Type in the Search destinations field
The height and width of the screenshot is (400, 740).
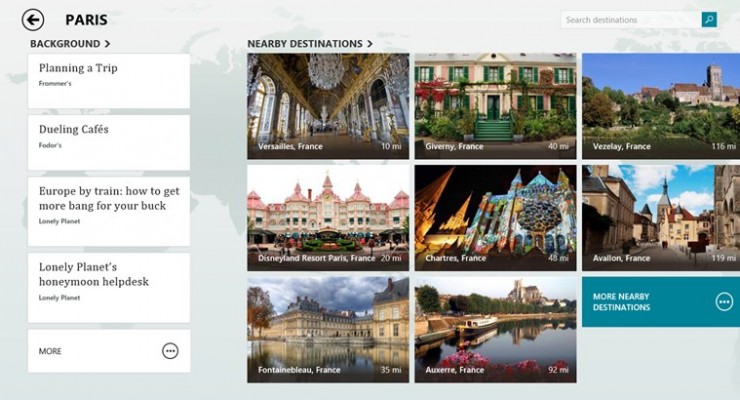pyautogui.click(x=630, y=19)
